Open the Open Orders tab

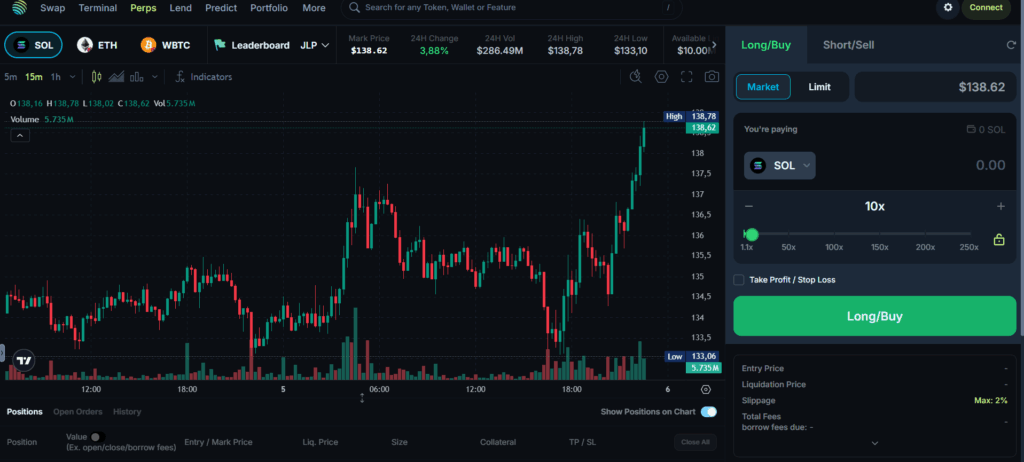coord(78,411)
